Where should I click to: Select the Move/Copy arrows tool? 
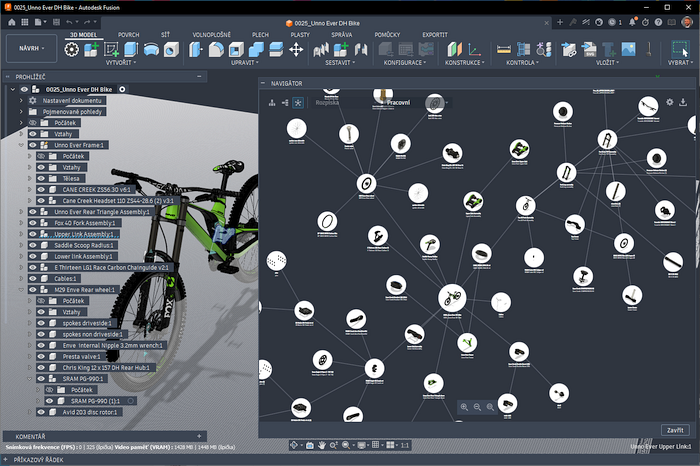(296, 49)
